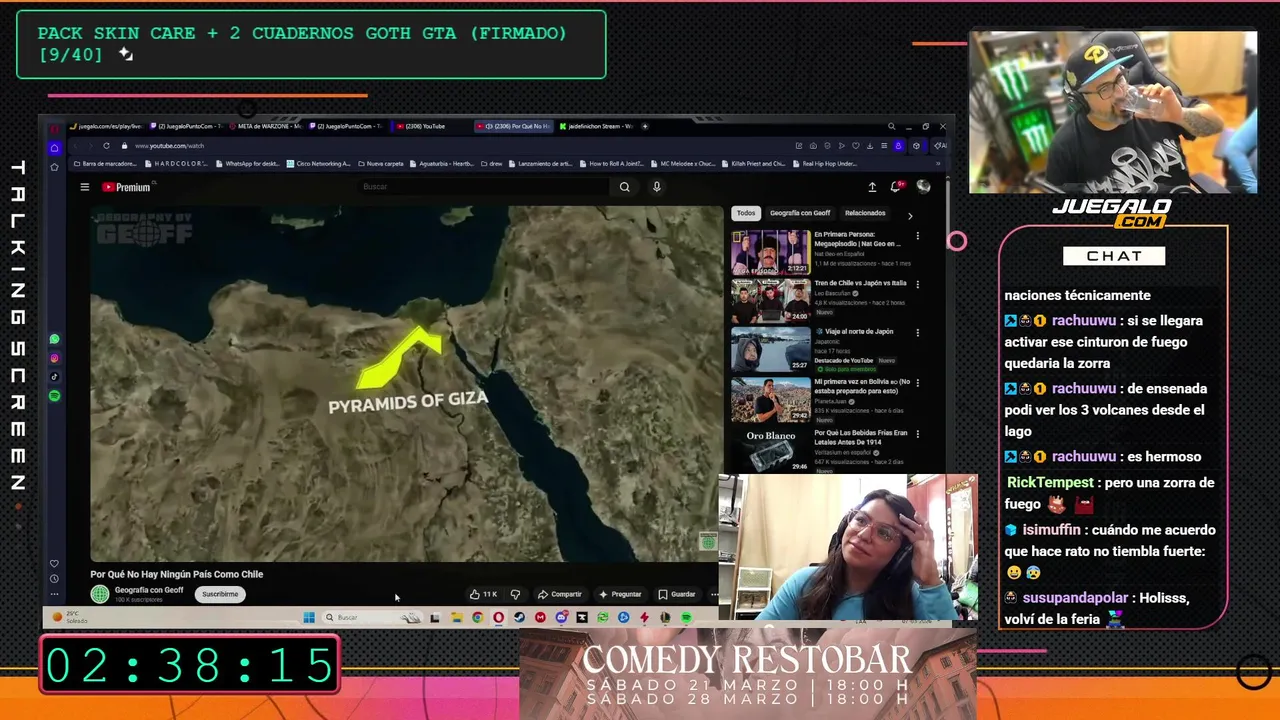Switch to the juegalo.com/es/play browser tab
Viewport: 1280px width, 720px height.
click(x=106, y=127)
